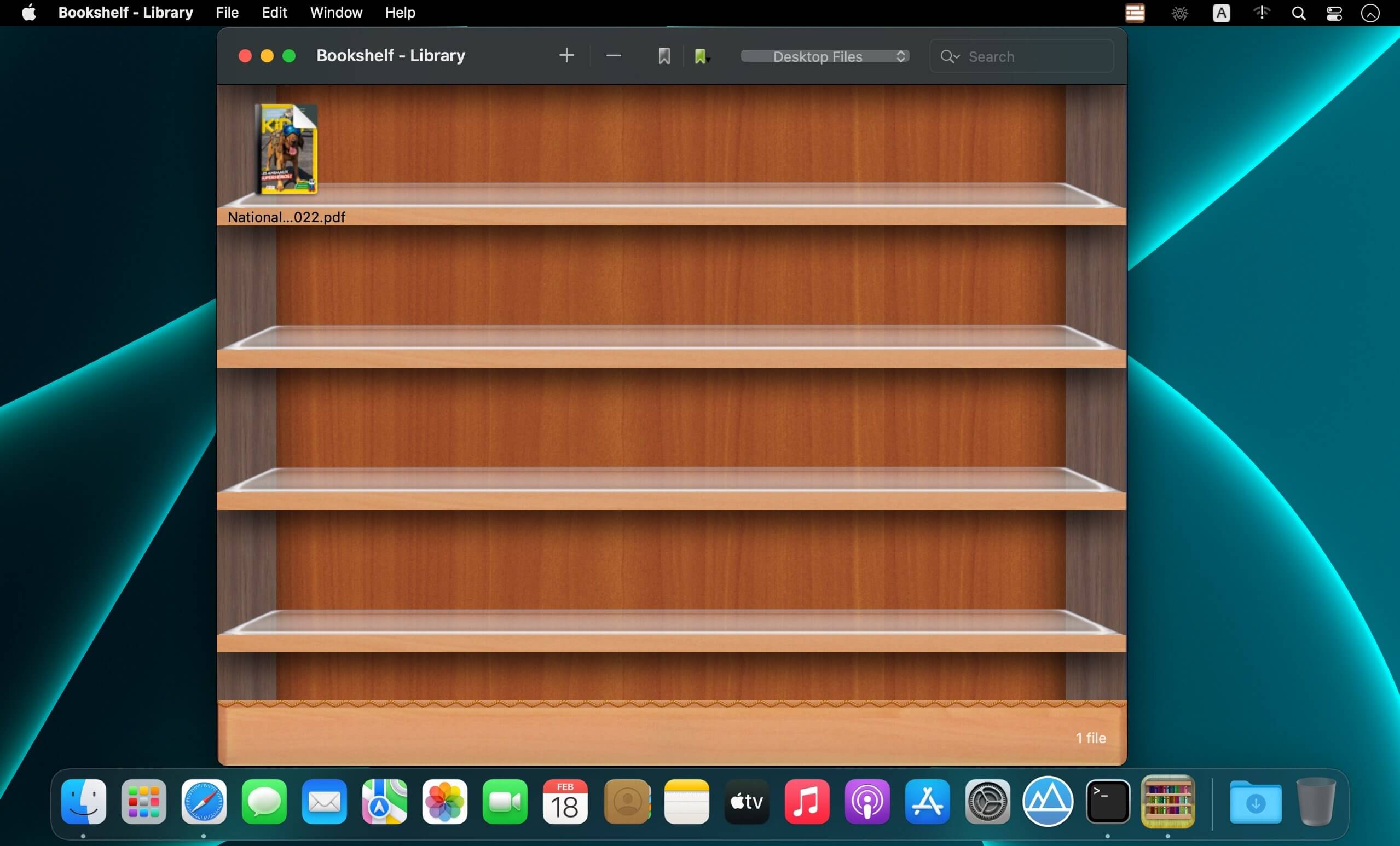Image resolution: width=1400 pixels, height=846 pixels.
Task: Open the Window menu
Action: (x=336, y=13)
